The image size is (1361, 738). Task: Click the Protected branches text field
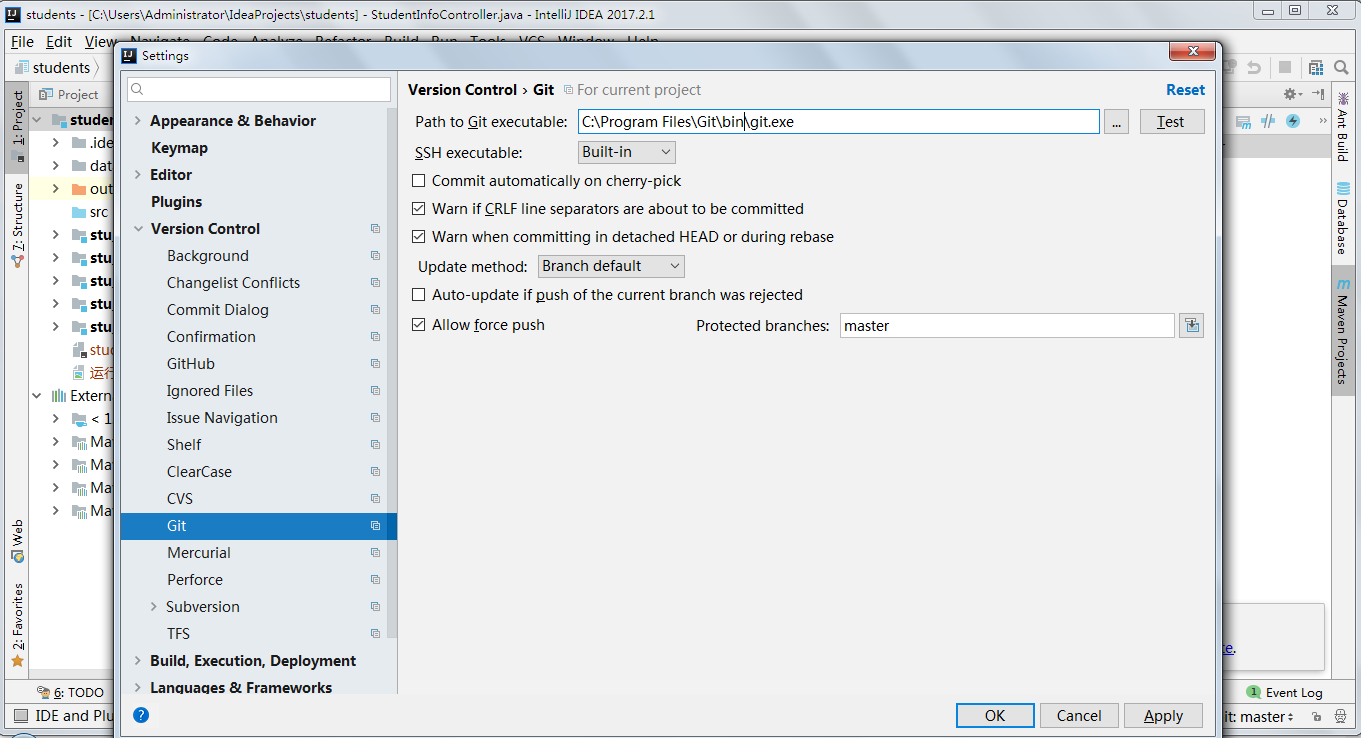pyautogui.click(x=1006, y=325)
